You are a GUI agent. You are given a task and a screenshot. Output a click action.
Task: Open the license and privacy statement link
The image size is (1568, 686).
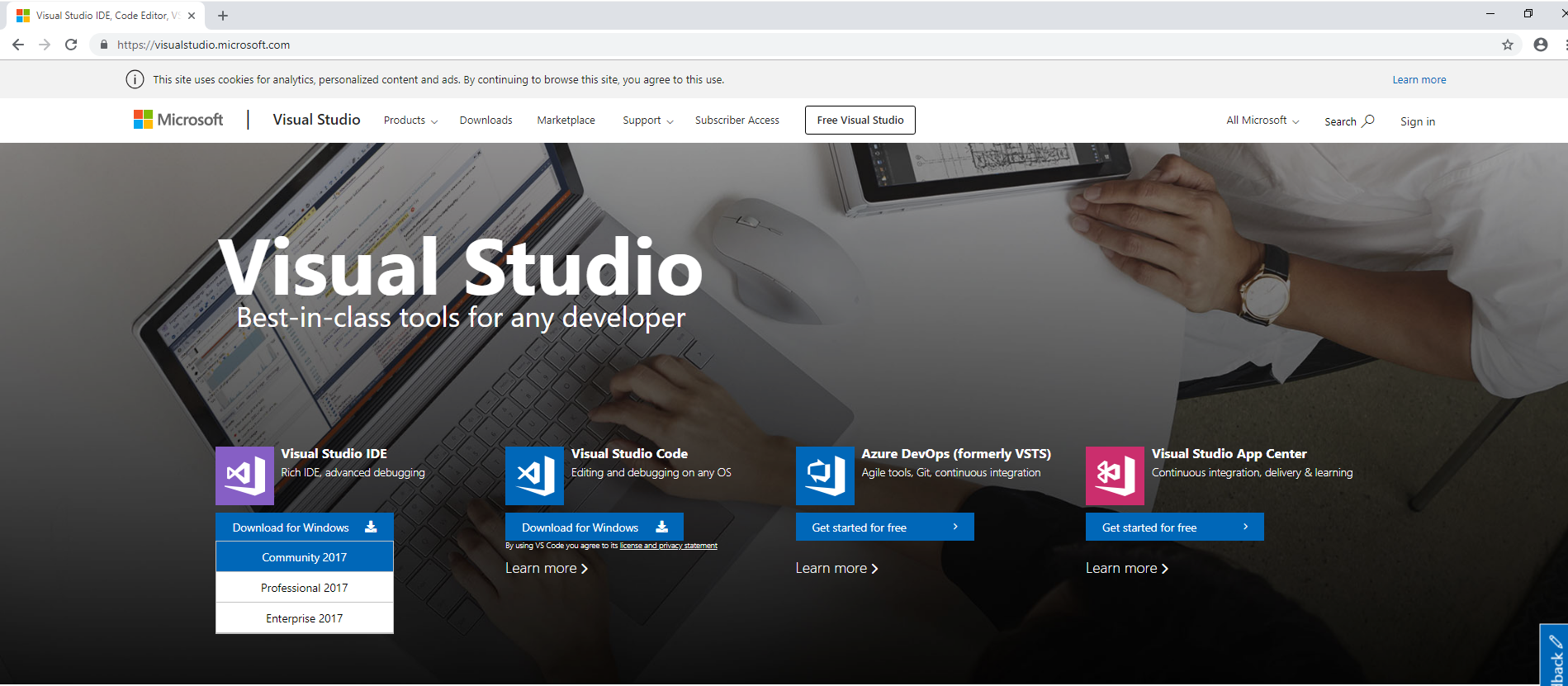point(669,546)
